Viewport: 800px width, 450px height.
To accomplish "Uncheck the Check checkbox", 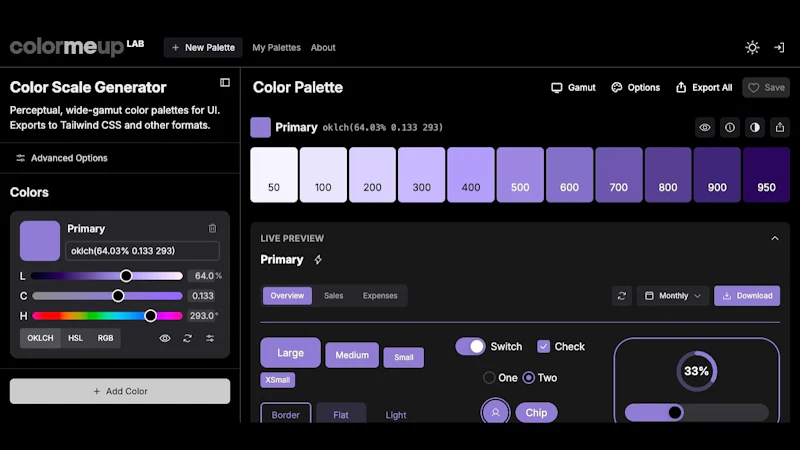I will click(x=543, y=346).
